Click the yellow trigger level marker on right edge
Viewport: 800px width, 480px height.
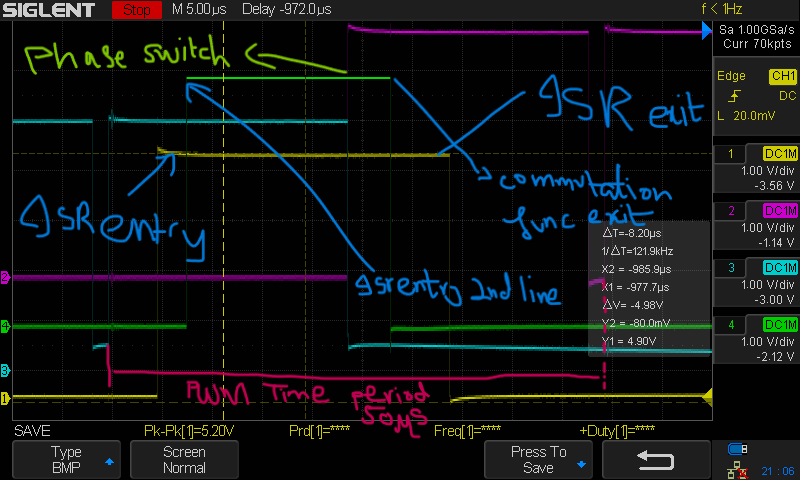pyautogui.click(x=707, y=396)
